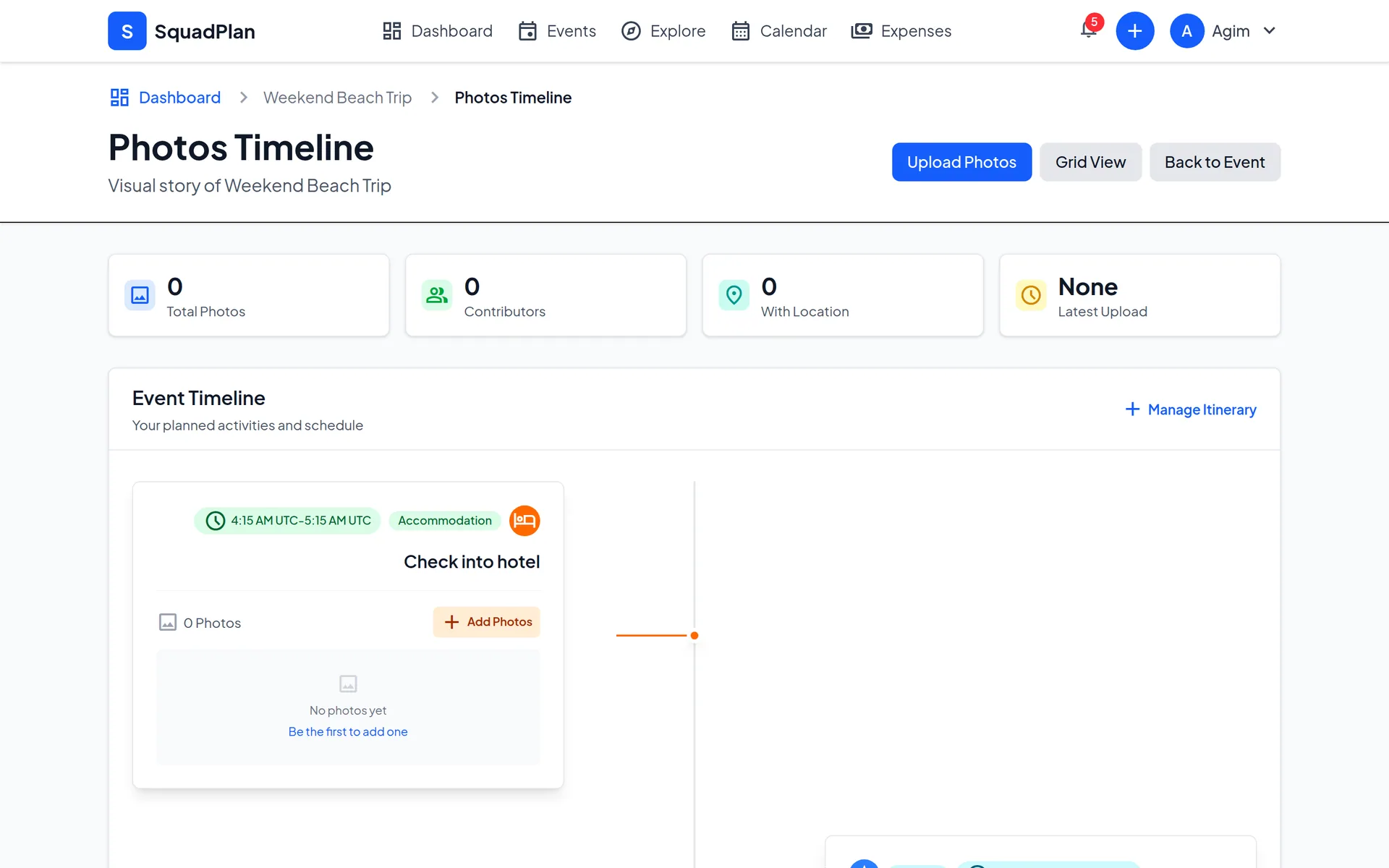Open the Events nav item

(x=557, y=31)
